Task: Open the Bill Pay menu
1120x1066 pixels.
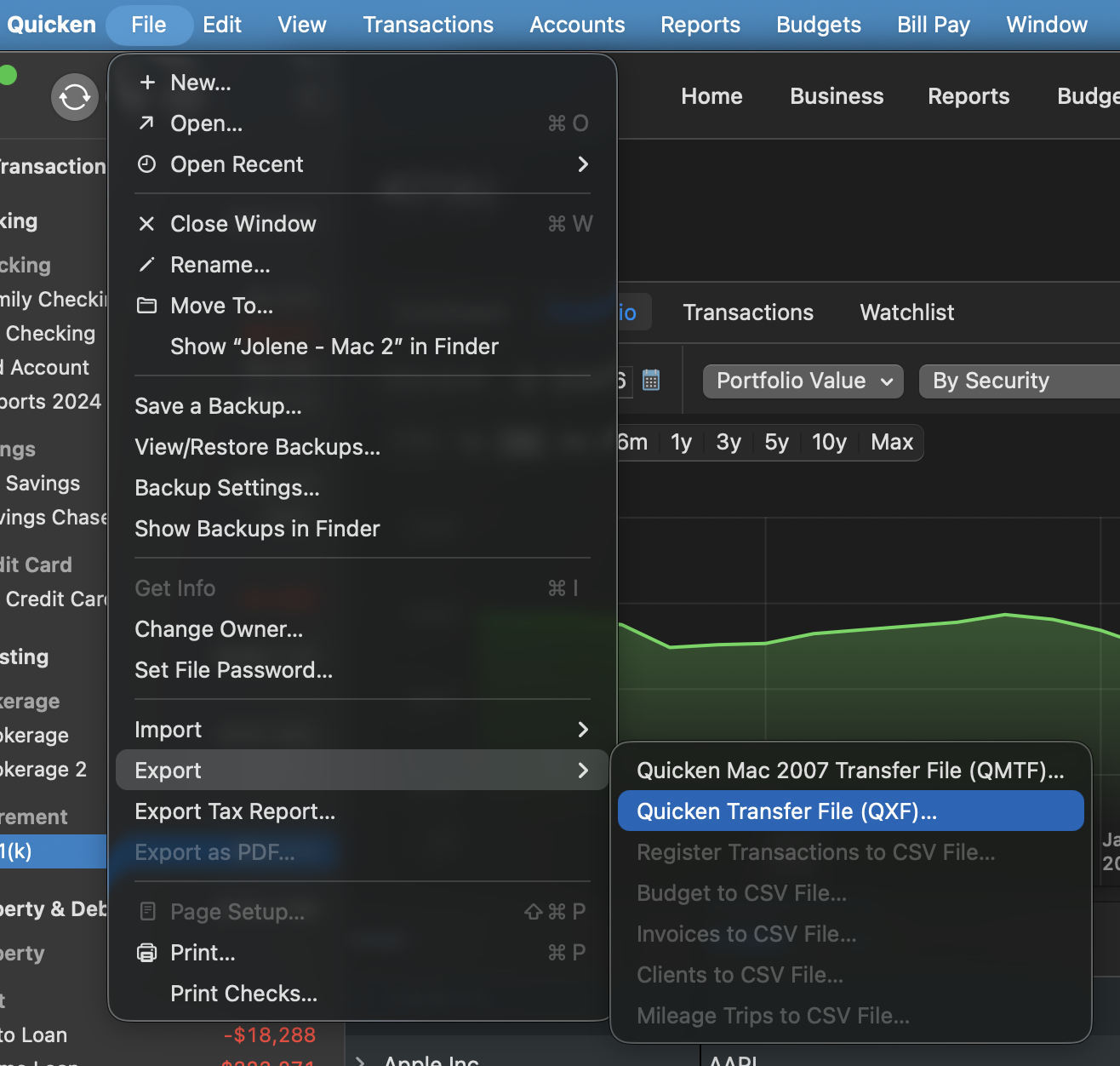Action: tap(934, 25)
